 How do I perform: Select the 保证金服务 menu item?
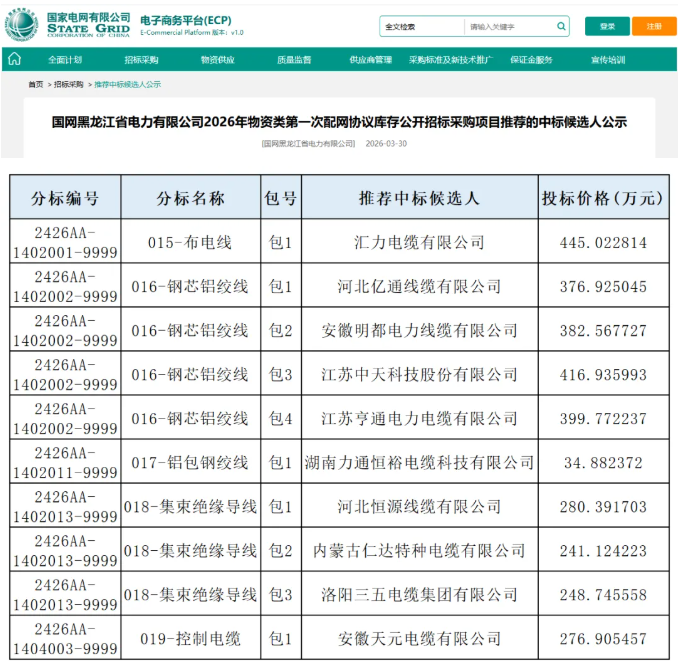coord(530,60)
